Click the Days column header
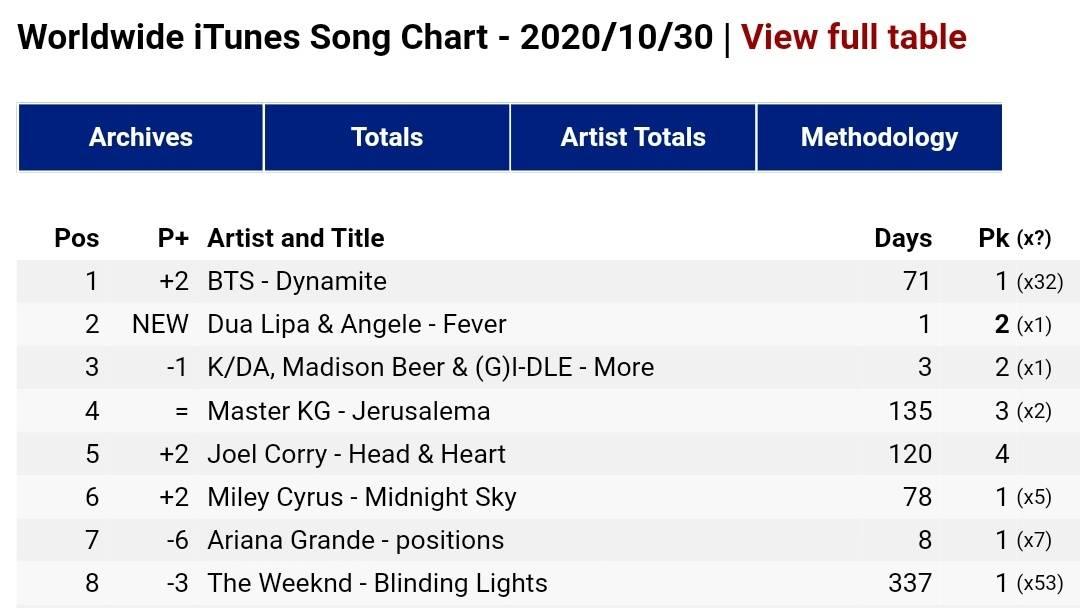Image resolution: width=1080 pixels, height=608 pixels. (903, 238)
